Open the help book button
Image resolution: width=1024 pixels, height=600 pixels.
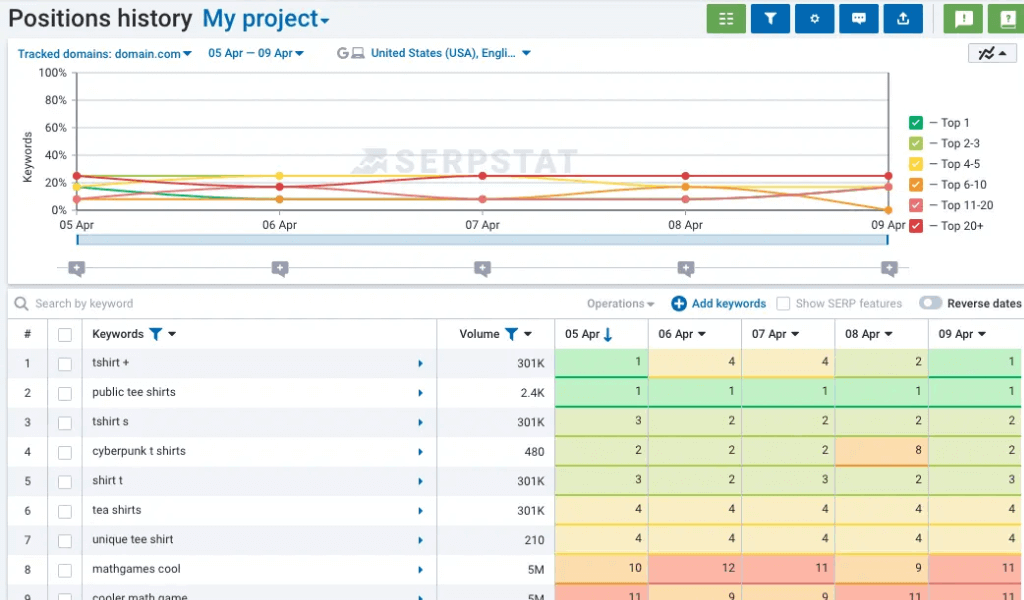tap(1005, 19)
